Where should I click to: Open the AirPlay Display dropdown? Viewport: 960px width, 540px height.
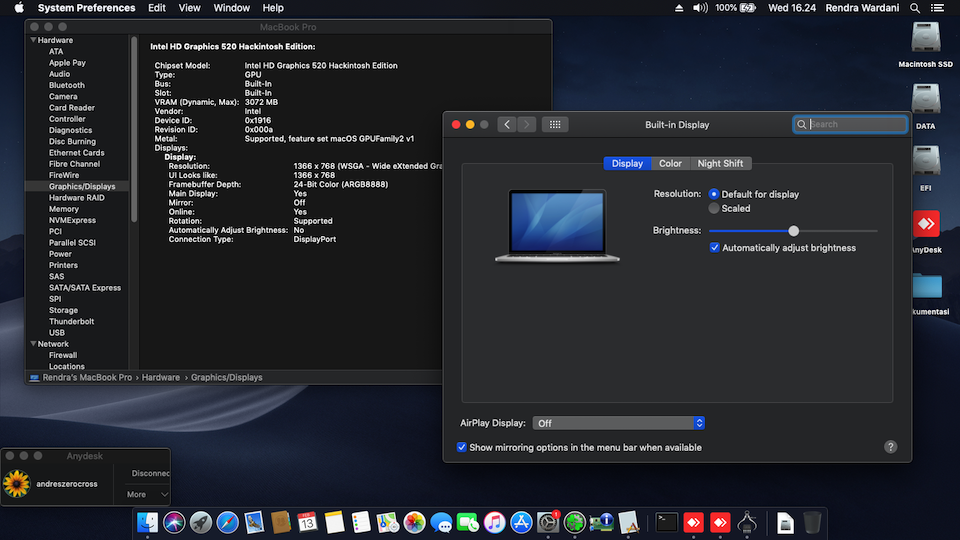click(x=618, y=423)
